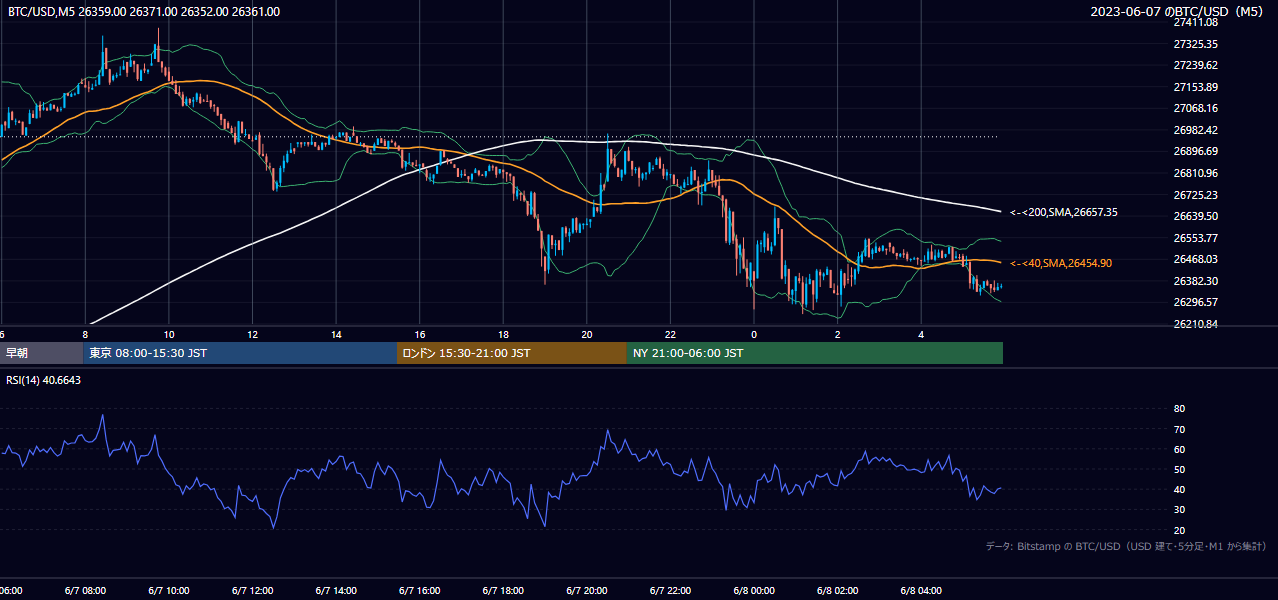Click the 6/7 08:00 time label
Image resolution: width=1278 pixels, height=600 pixels.
(x=85, y=591)
